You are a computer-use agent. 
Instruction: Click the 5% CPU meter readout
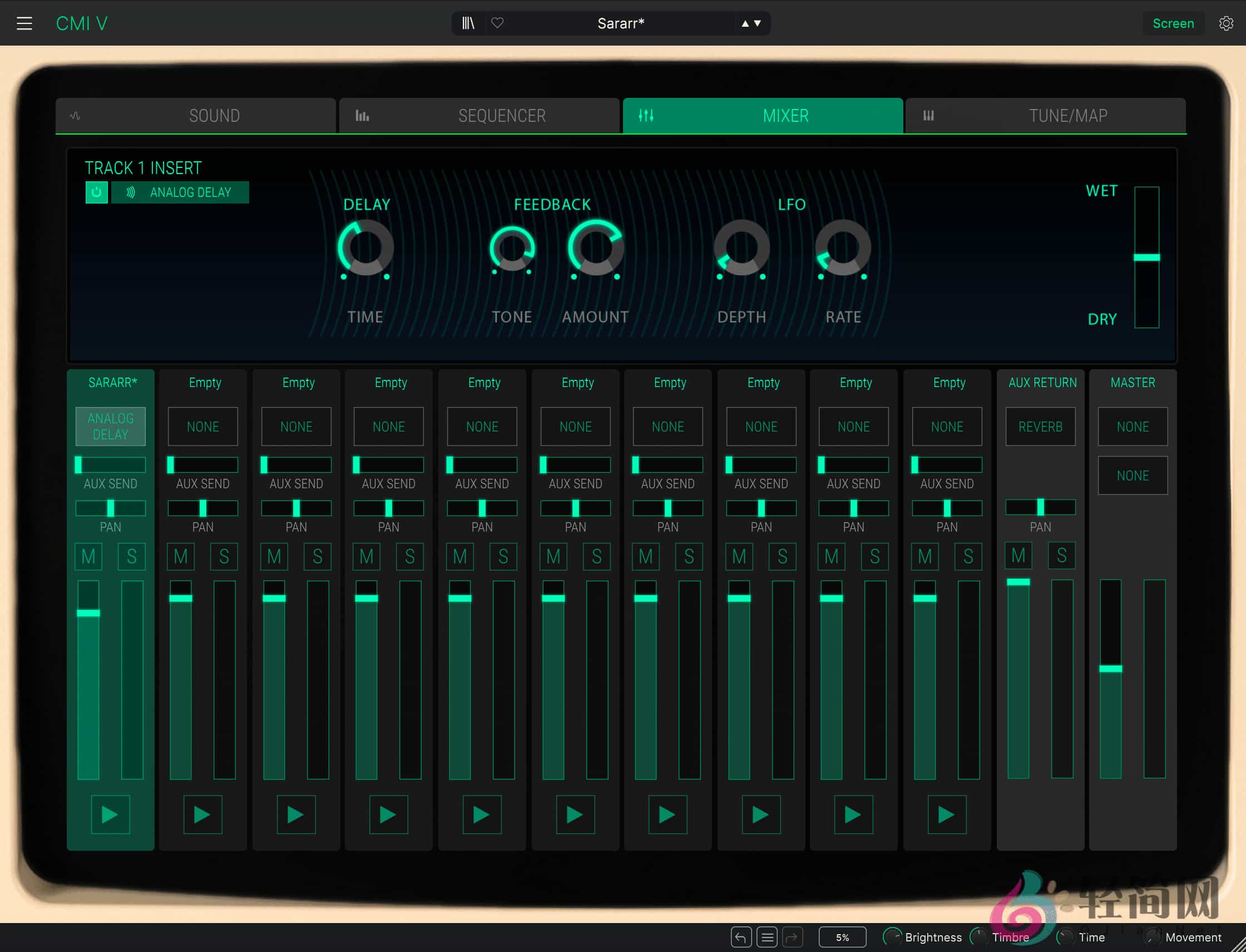[842, 938]
